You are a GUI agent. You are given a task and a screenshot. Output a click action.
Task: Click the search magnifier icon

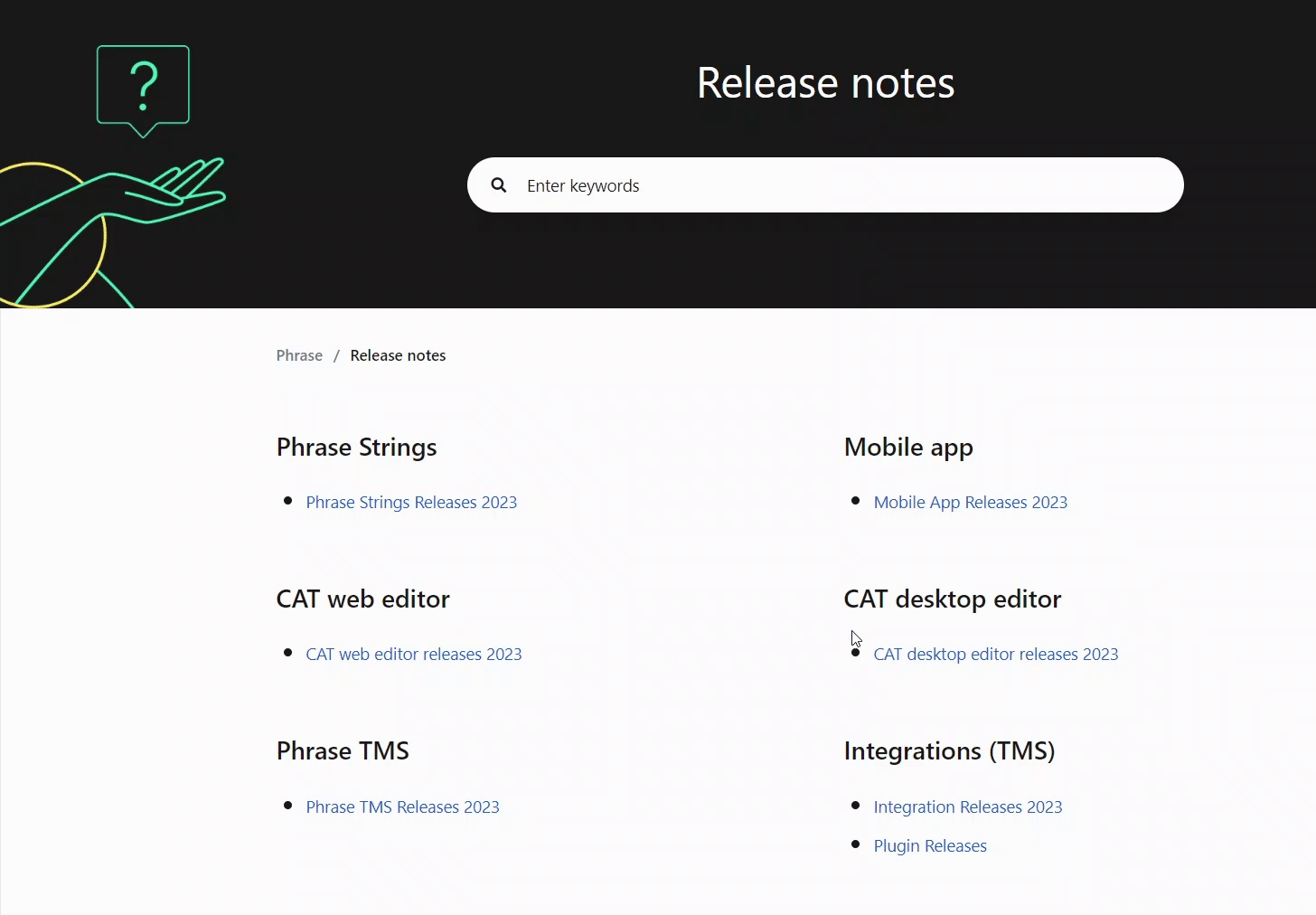pyautogui.click(x=498, y=184)
